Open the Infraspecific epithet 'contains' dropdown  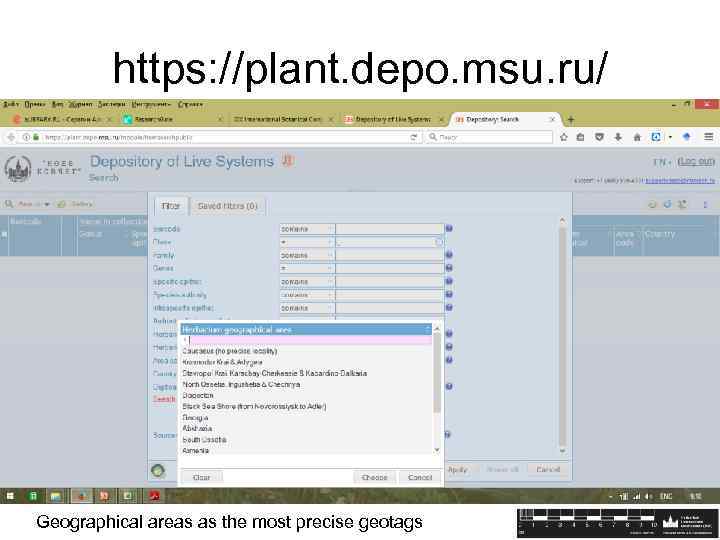click(307, 308)
